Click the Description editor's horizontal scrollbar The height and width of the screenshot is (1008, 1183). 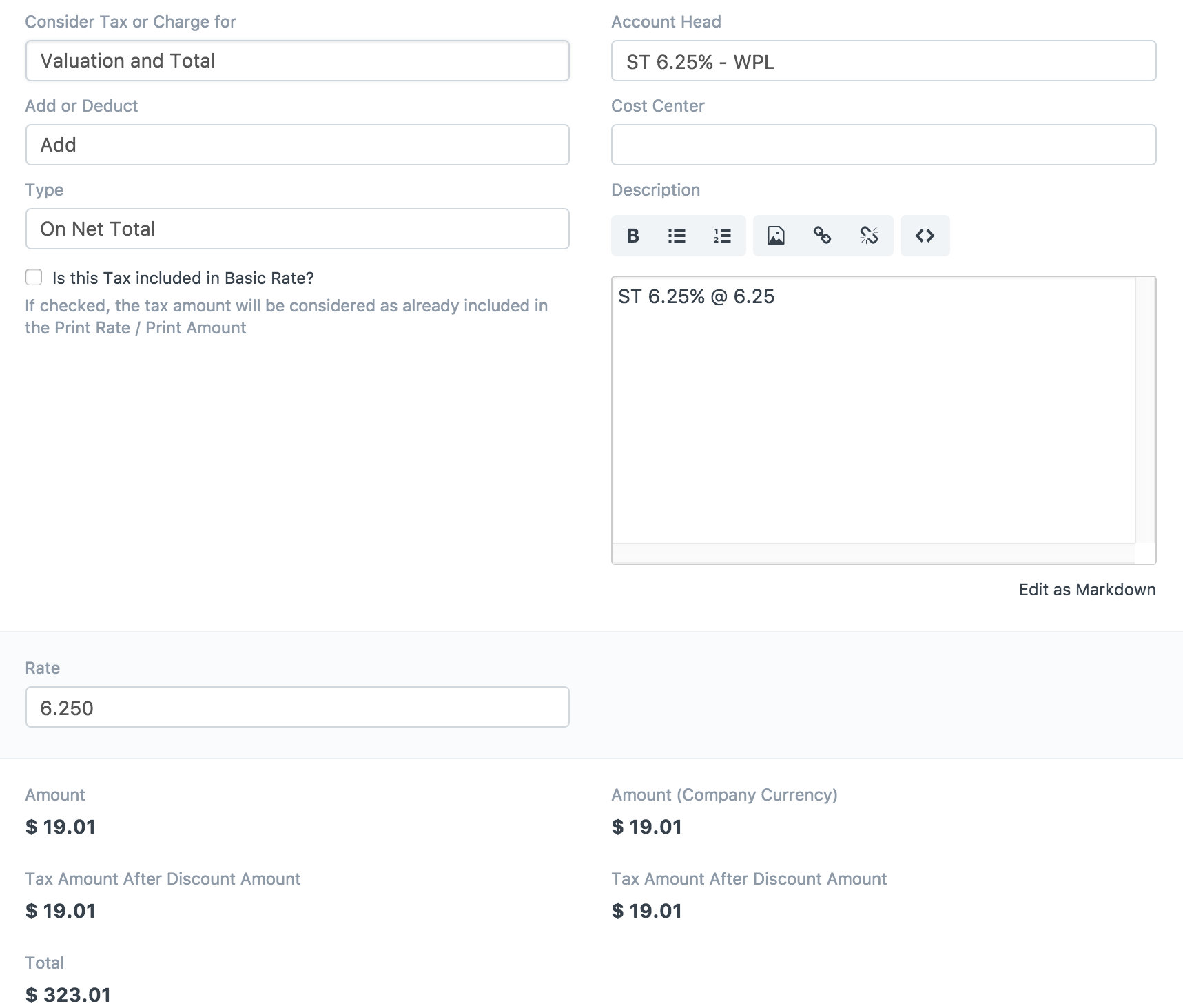pos(872,553)
